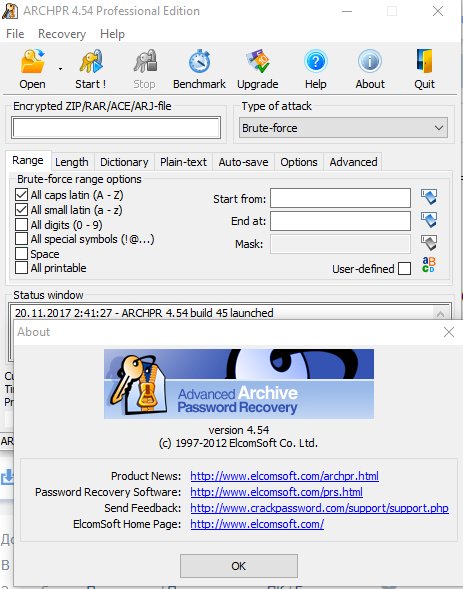Click OK in the About dialog
463x589 pixels.
(239, 566)
